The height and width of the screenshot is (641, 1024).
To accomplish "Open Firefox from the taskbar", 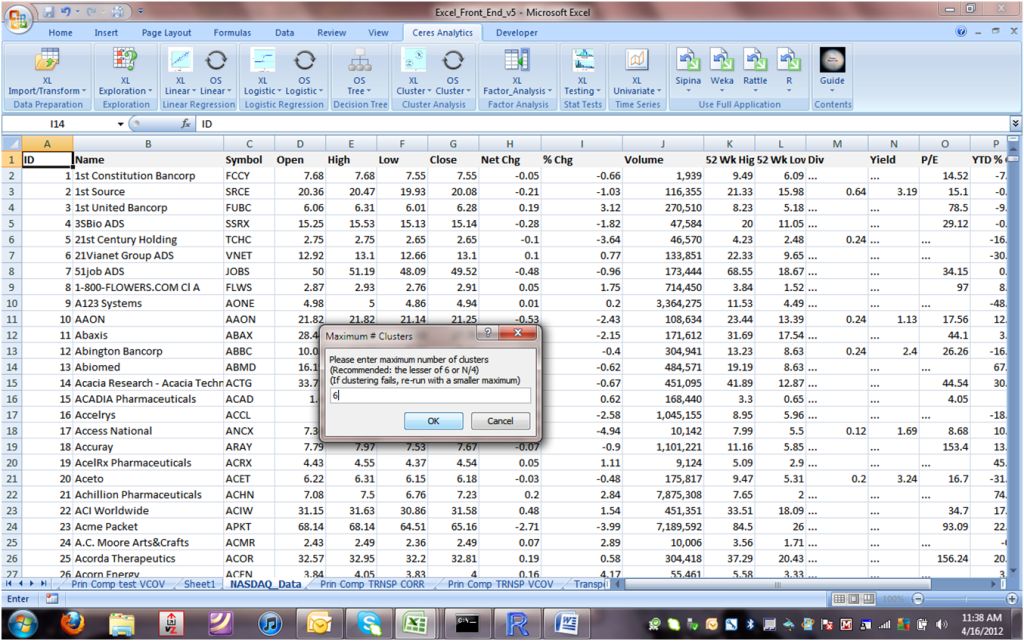I will (x=72, y=624).
